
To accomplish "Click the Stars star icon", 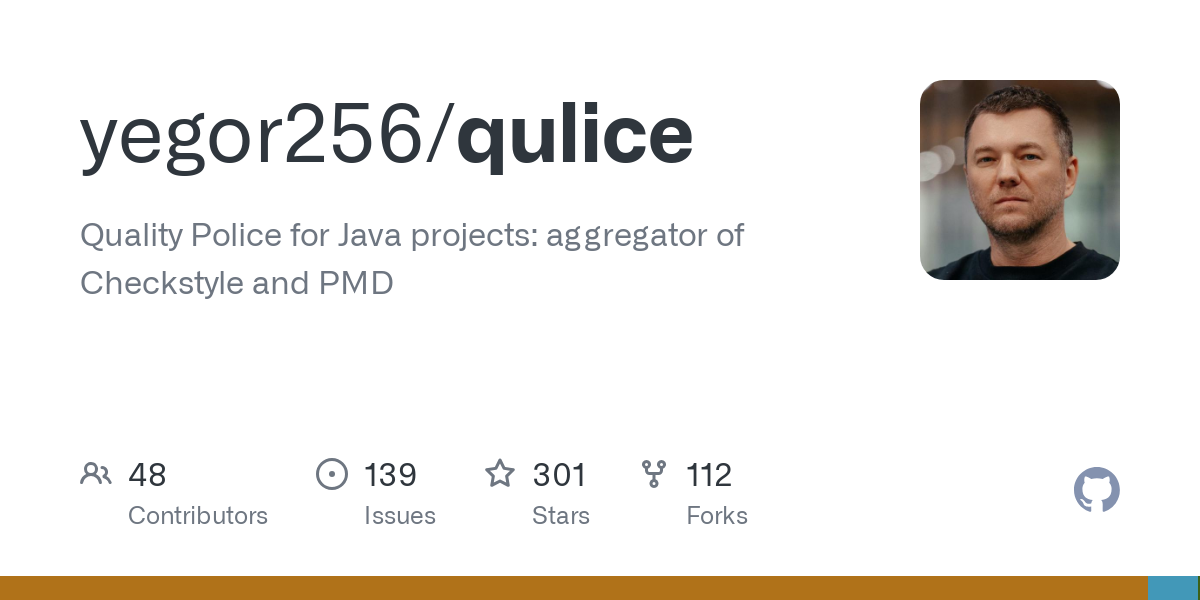I will tap(500, 473).
